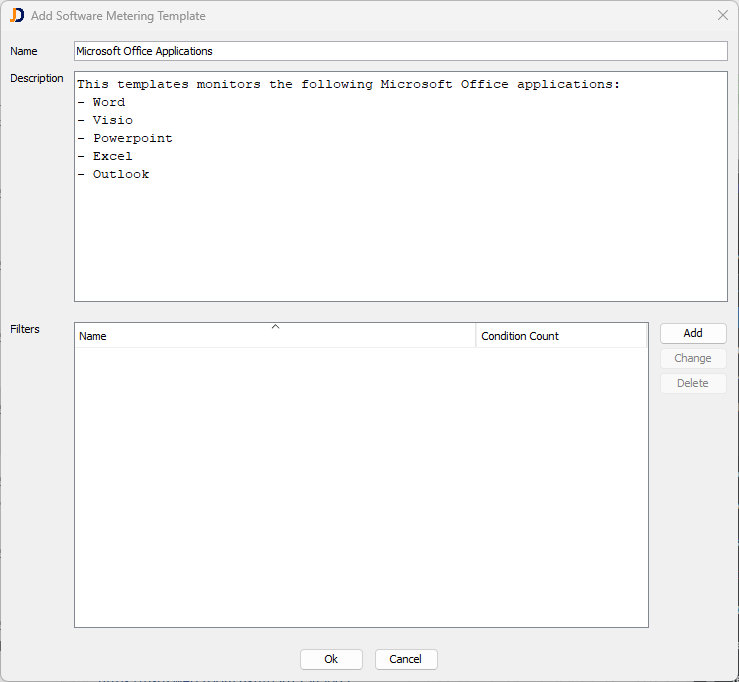Cancel the template dialog
The width and height of the screenshot is (739, 682).
point(406,659)
